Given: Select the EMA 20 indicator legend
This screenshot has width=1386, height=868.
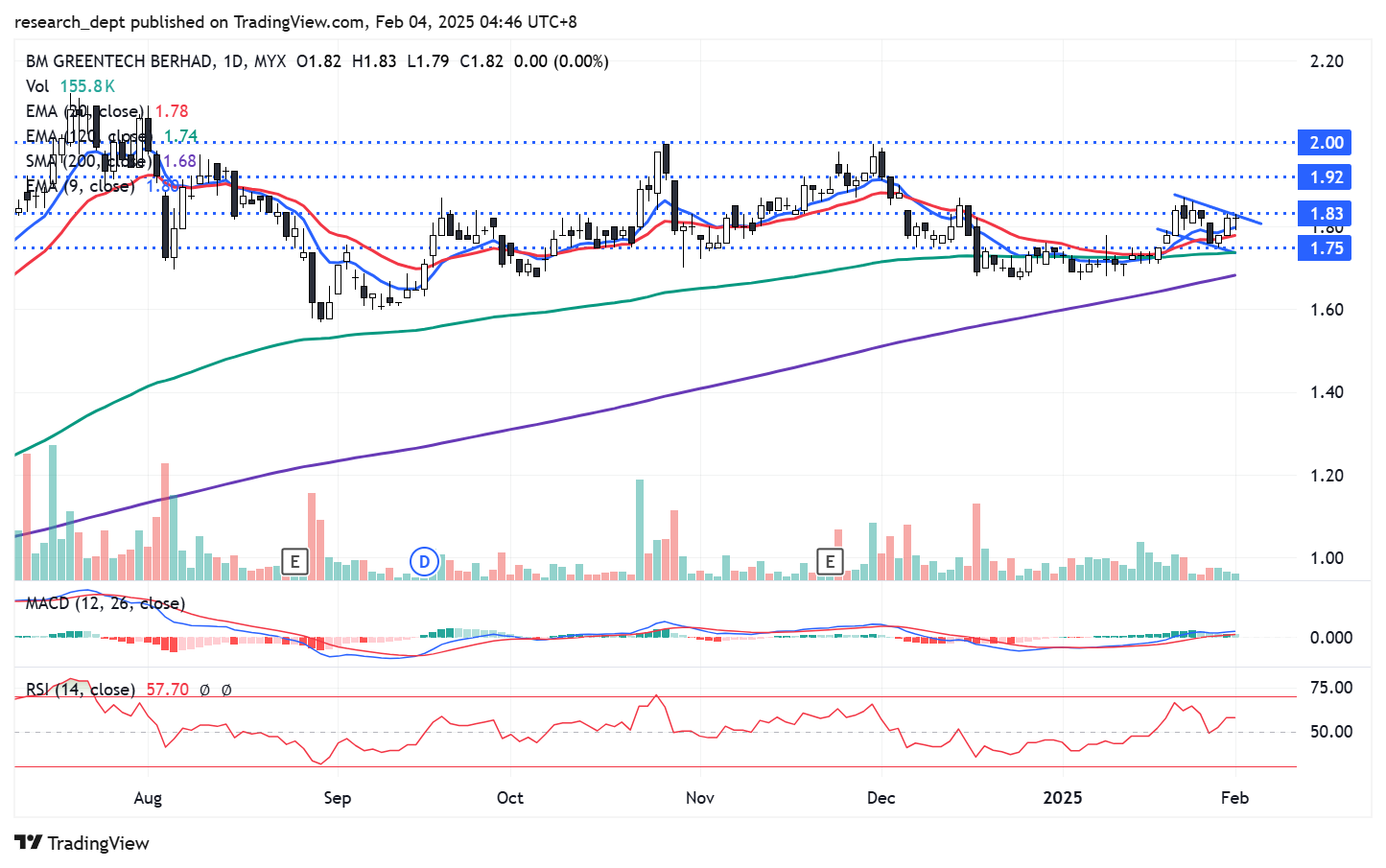Looking at the screenshot, I should click(86, 111).
